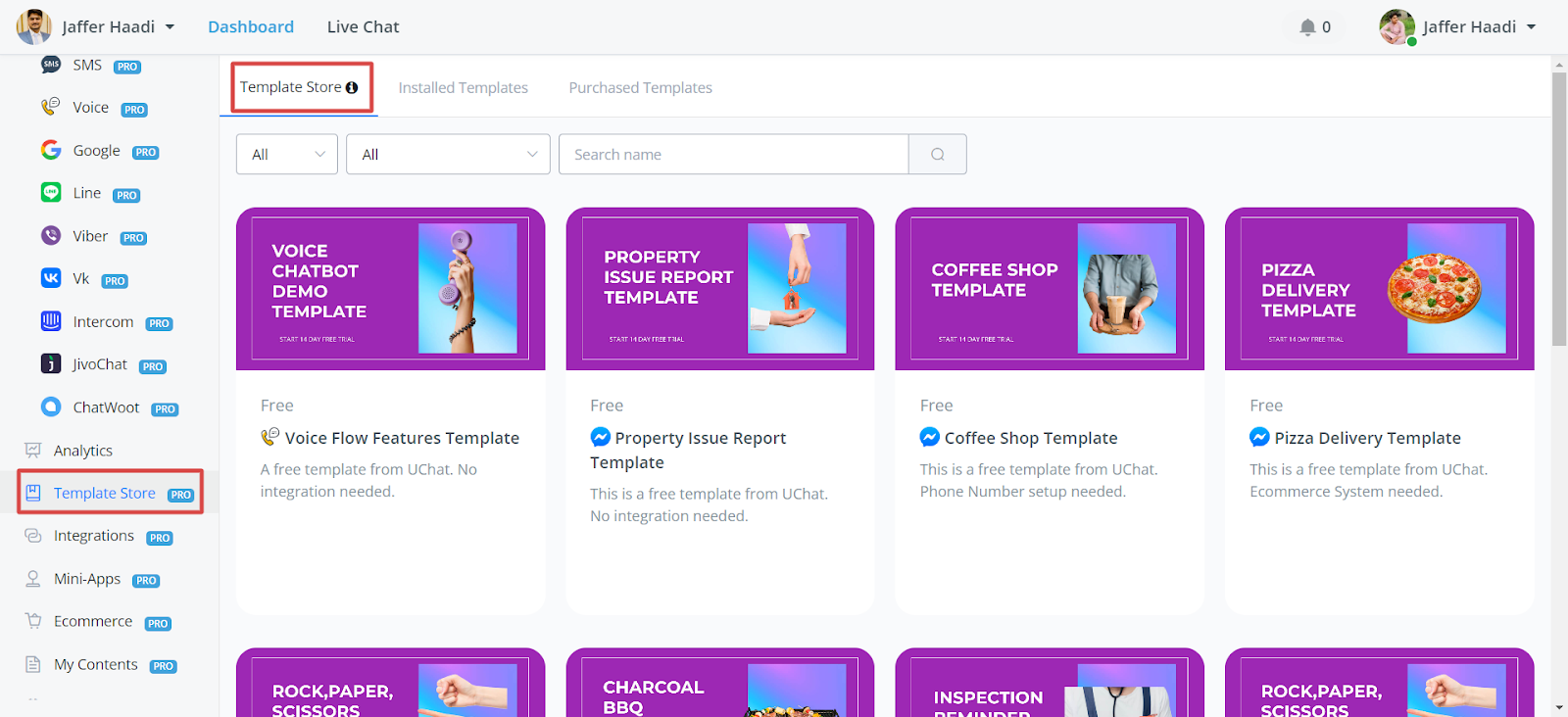Open the Google channel icon
Viewport: 1568px width, 717px height.
[51, 150]
